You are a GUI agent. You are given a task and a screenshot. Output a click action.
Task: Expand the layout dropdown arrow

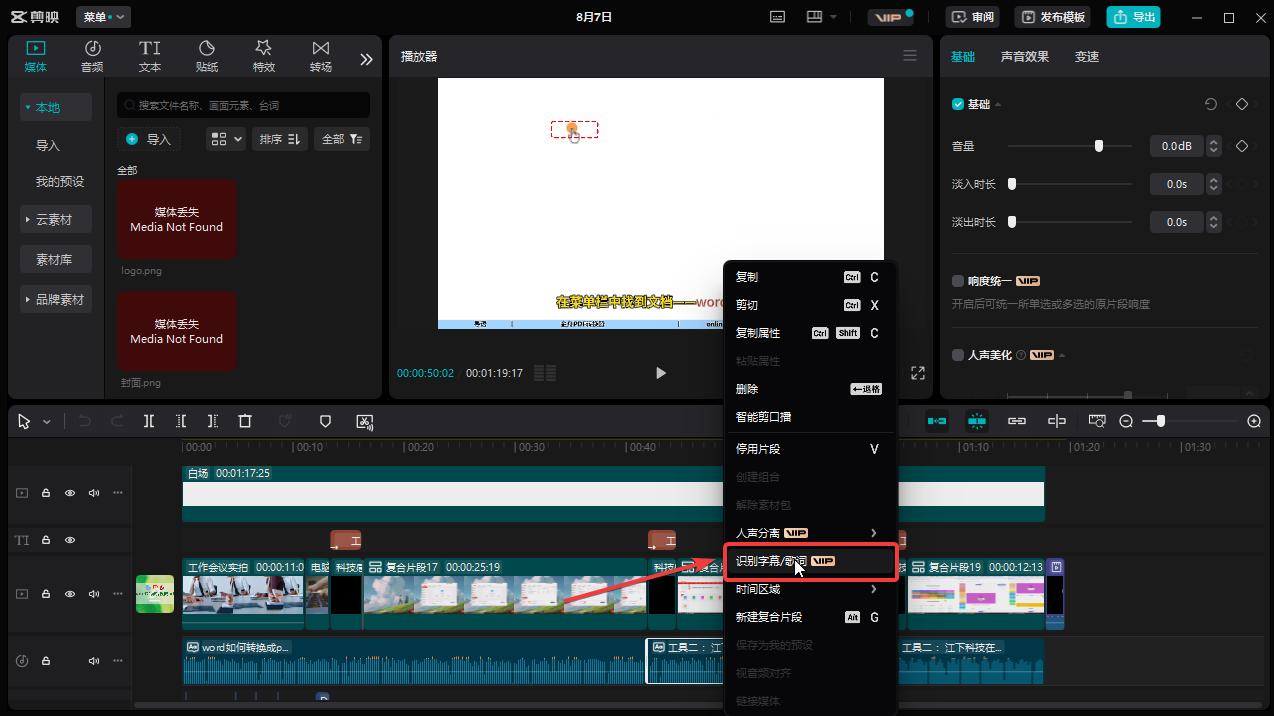point(834,17)
